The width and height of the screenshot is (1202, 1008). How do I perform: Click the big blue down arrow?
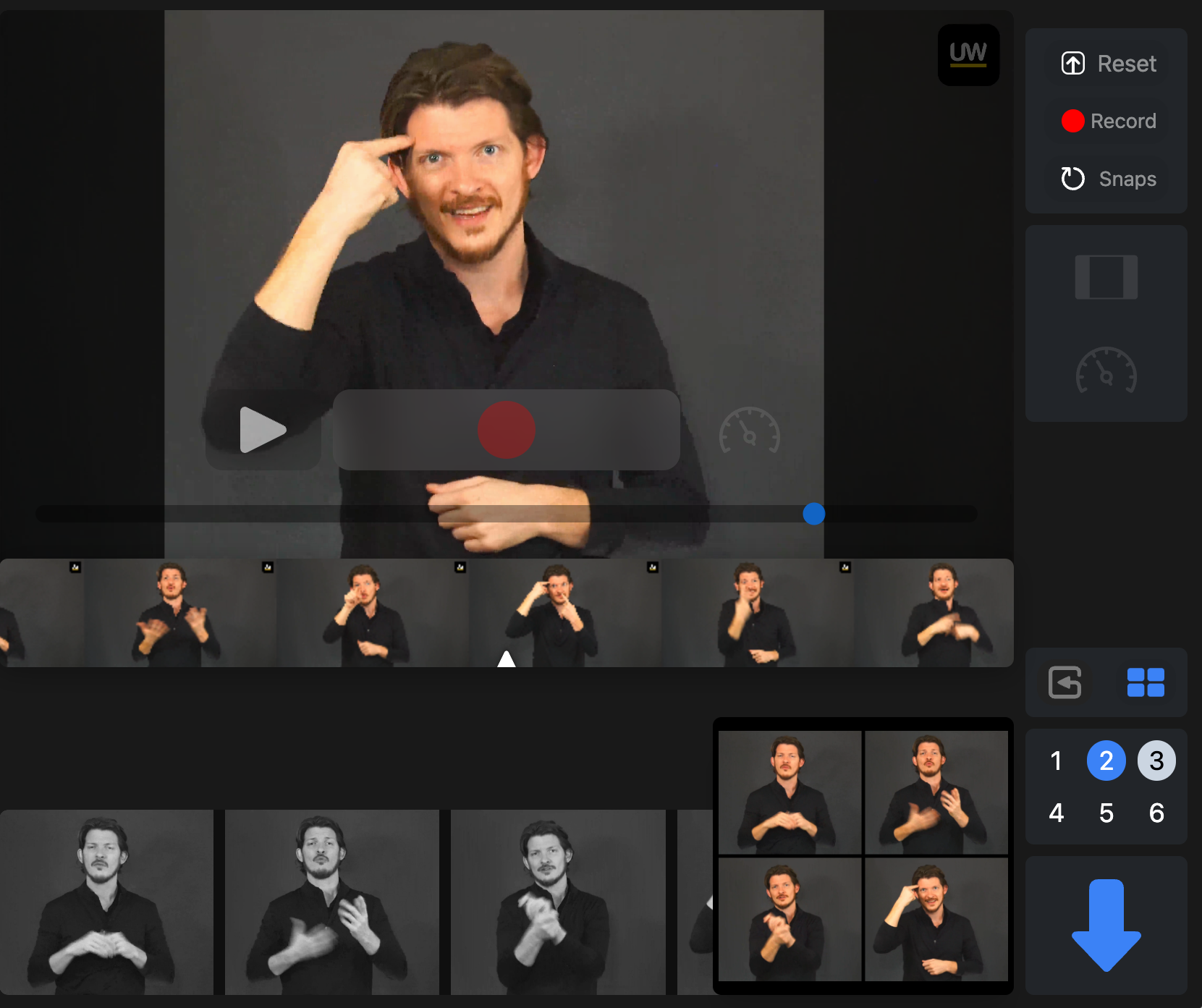point(1106,925)
